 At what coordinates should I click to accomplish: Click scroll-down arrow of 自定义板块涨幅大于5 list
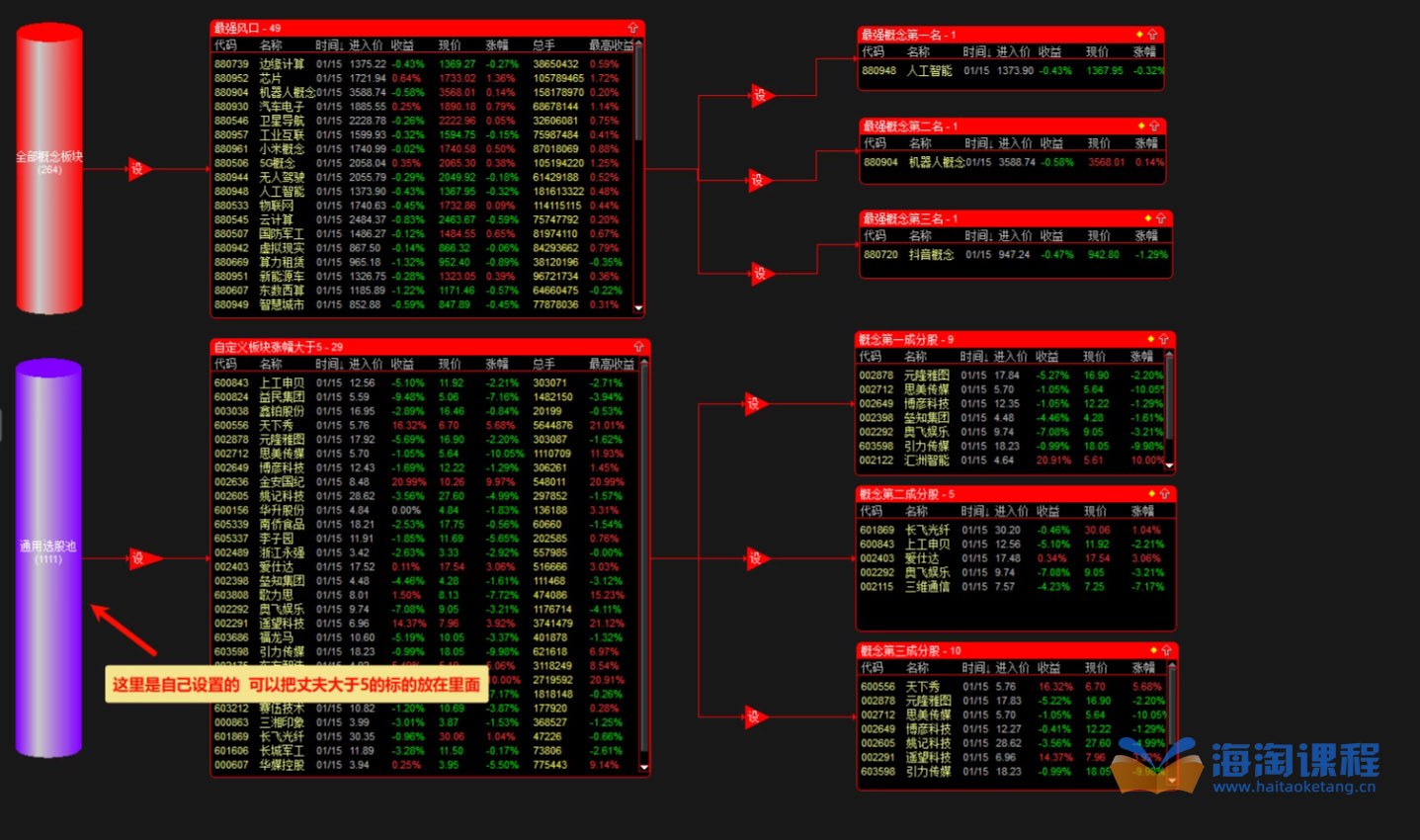644,767
